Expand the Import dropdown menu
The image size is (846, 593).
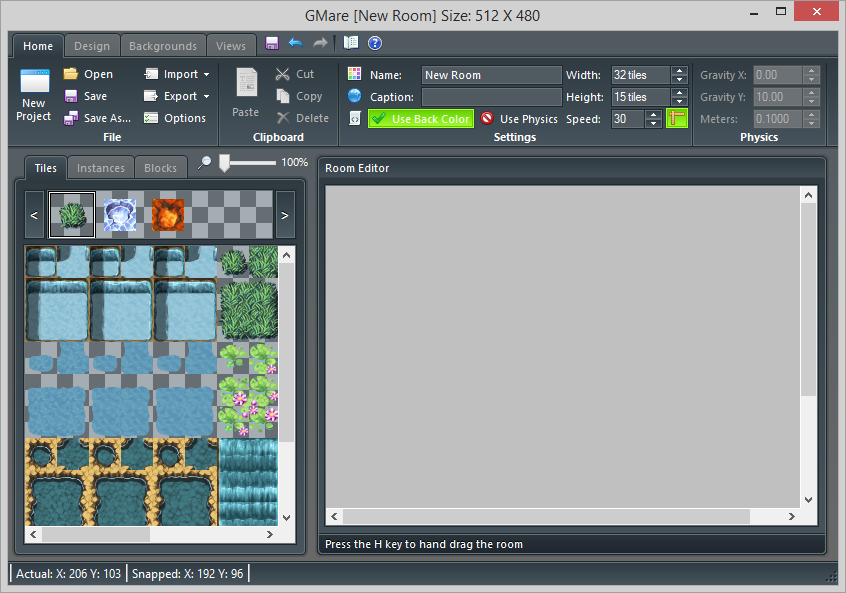(x=177, y=74)
